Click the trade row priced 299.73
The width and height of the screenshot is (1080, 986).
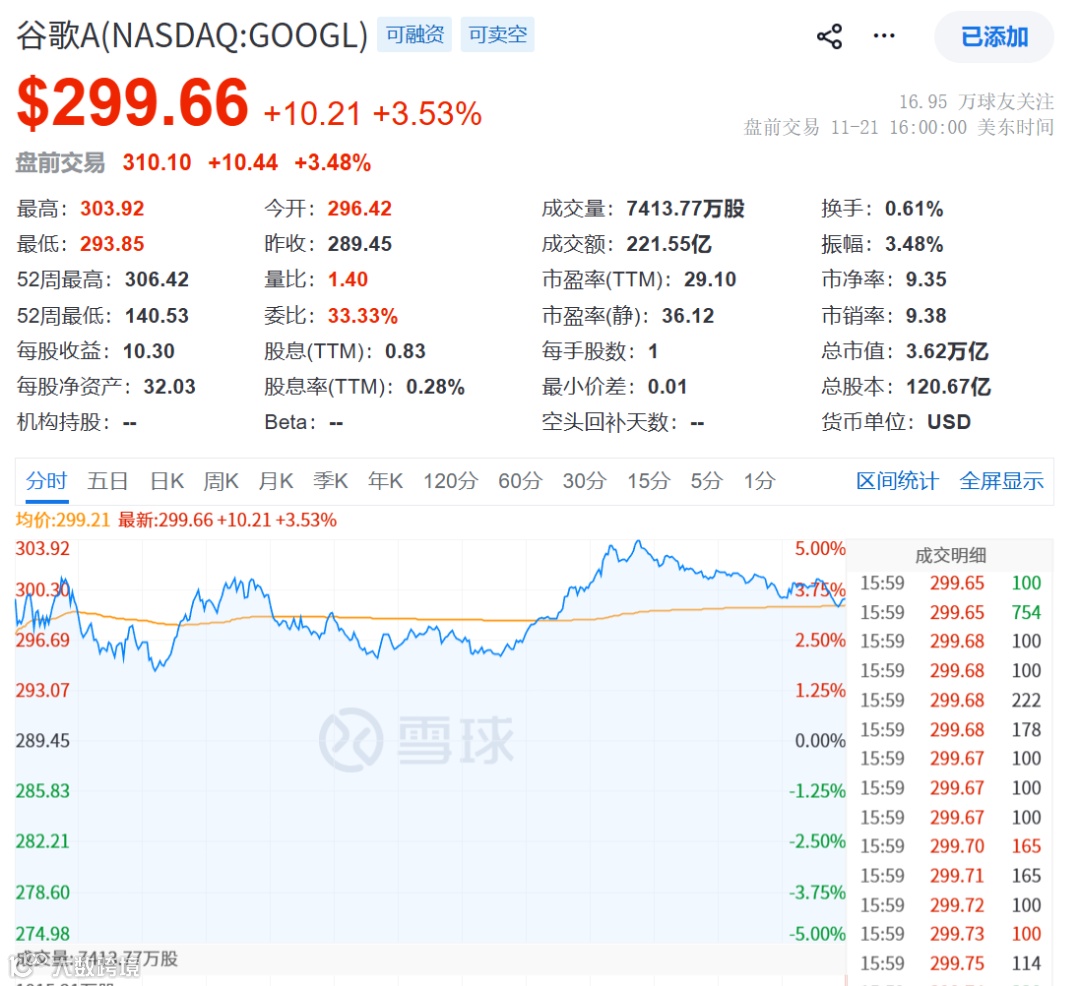pyautogui.click(x=951, y=934)
